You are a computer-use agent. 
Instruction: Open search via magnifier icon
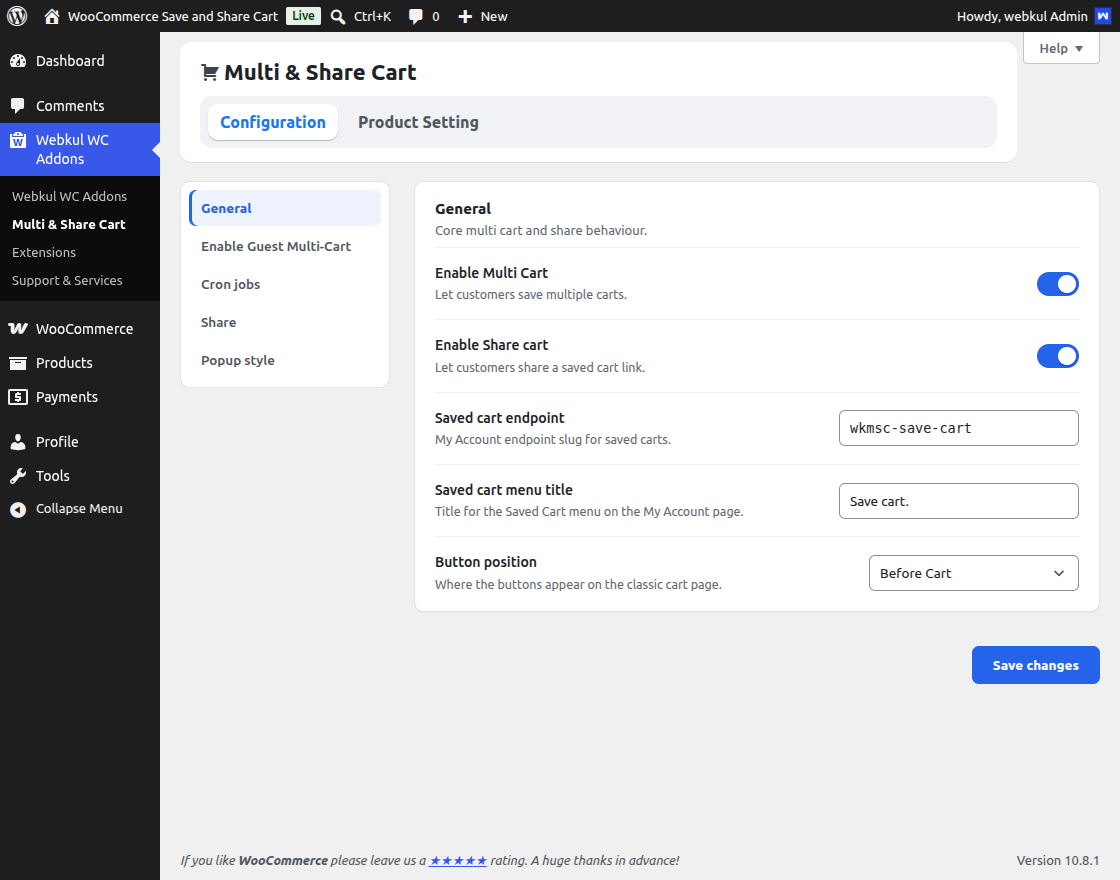click(x=338, y=16)
